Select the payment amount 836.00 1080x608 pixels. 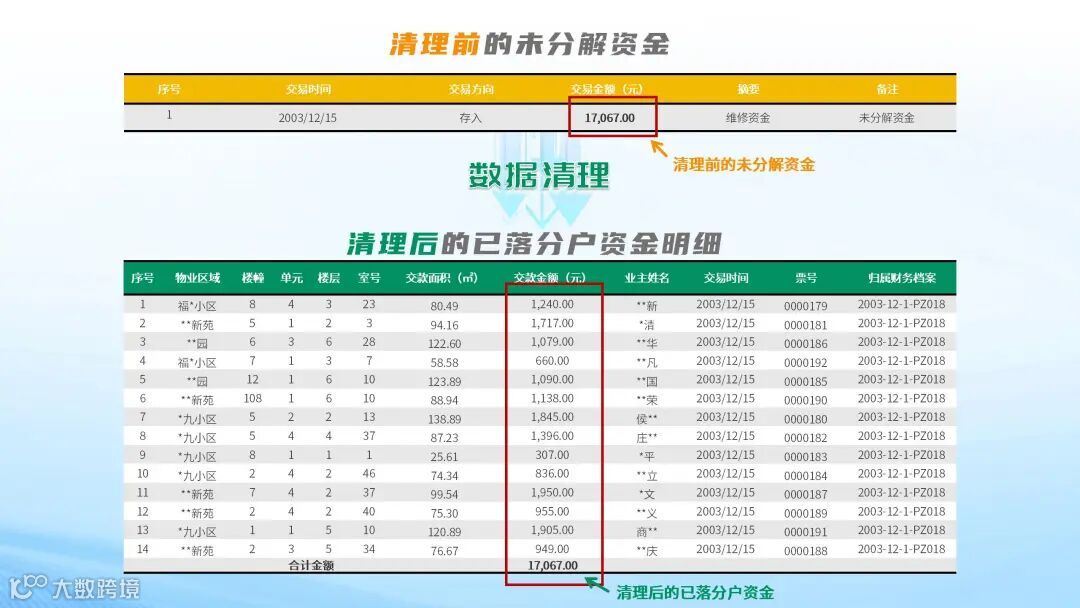pyautogui.click(x=552, y=474)
